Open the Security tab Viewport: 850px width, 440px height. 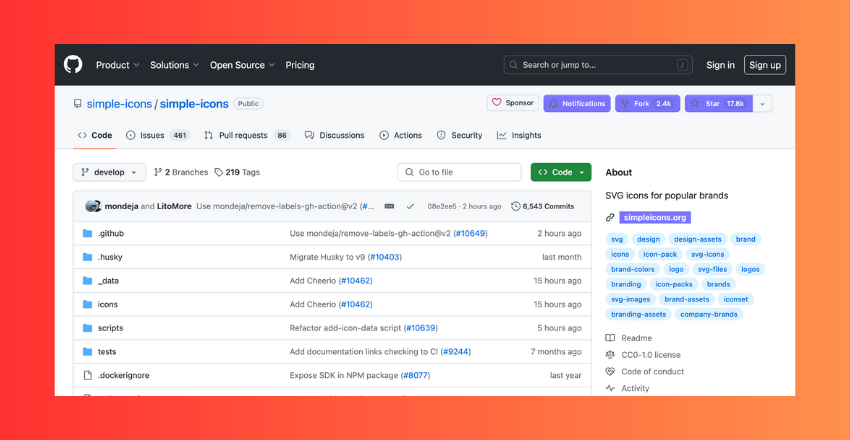click(459, 135)
